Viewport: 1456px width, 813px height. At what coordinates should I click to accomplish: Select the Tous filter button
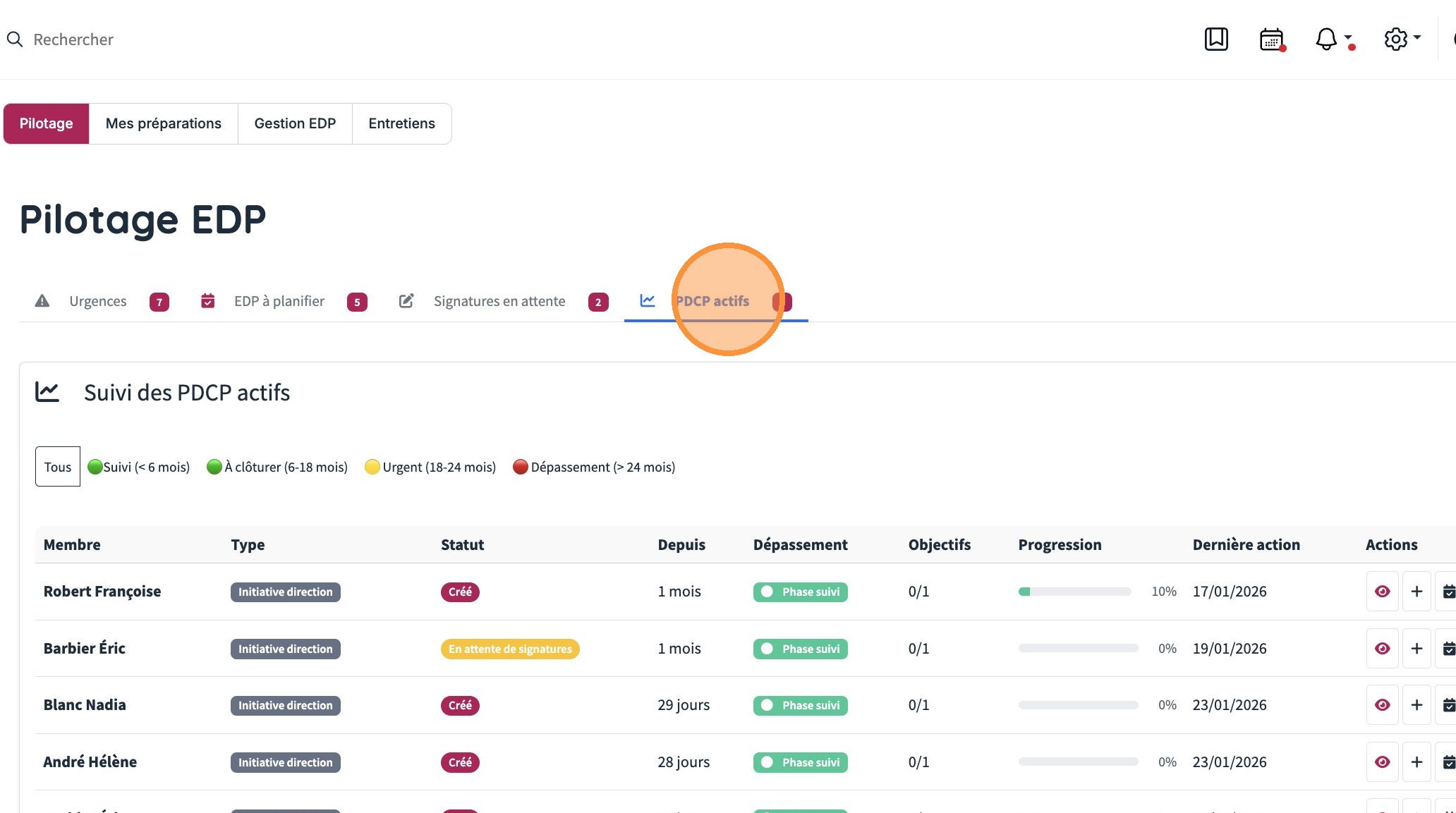(58, 467)
